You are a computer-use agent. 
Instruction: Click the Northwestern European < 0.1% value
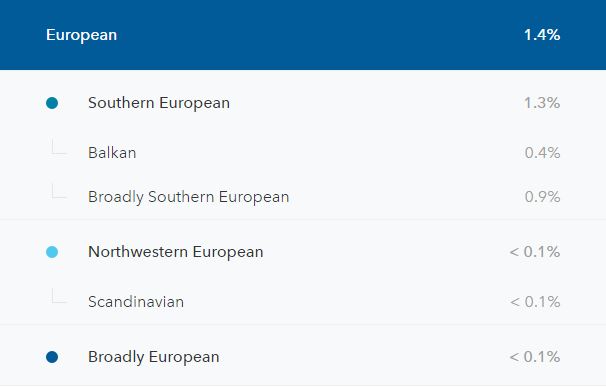pos(535,252)
